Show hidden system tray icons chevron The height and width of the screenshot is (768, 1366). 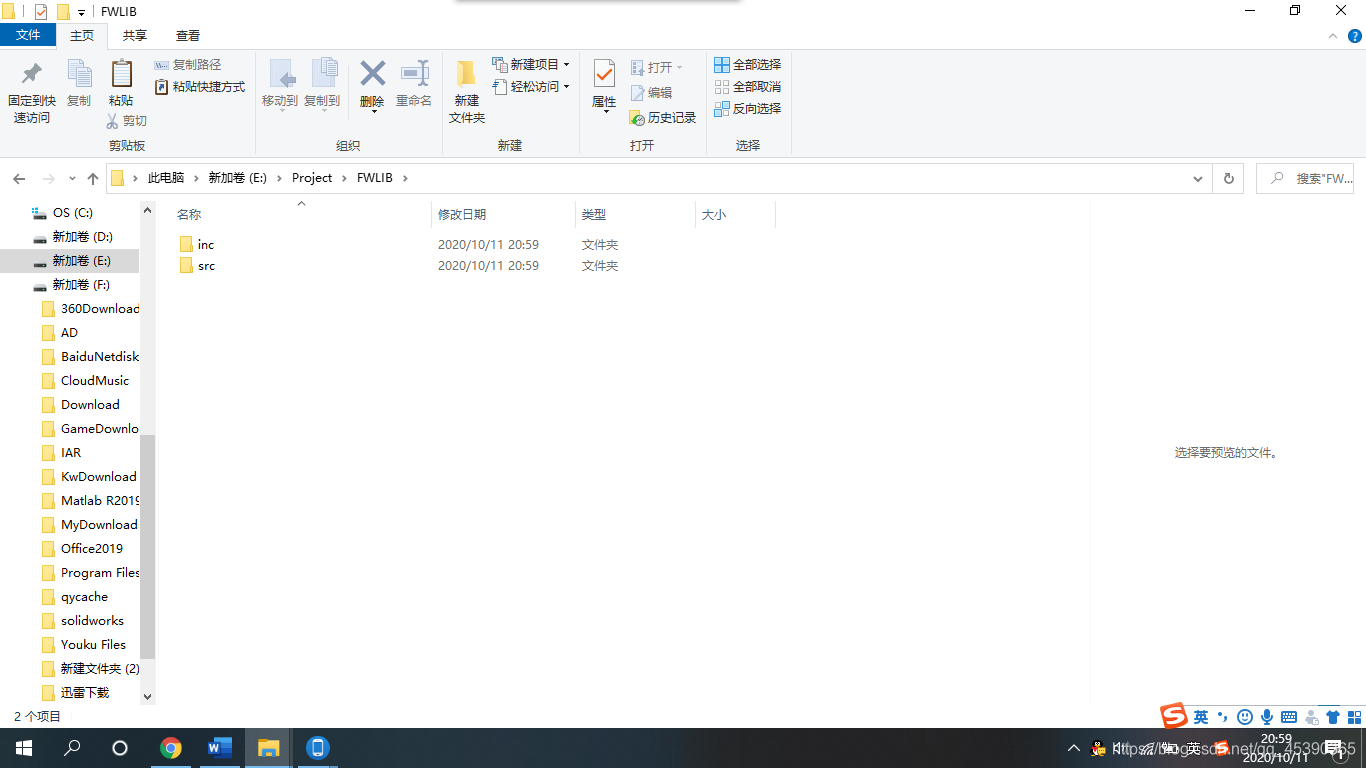(1074, 748)
